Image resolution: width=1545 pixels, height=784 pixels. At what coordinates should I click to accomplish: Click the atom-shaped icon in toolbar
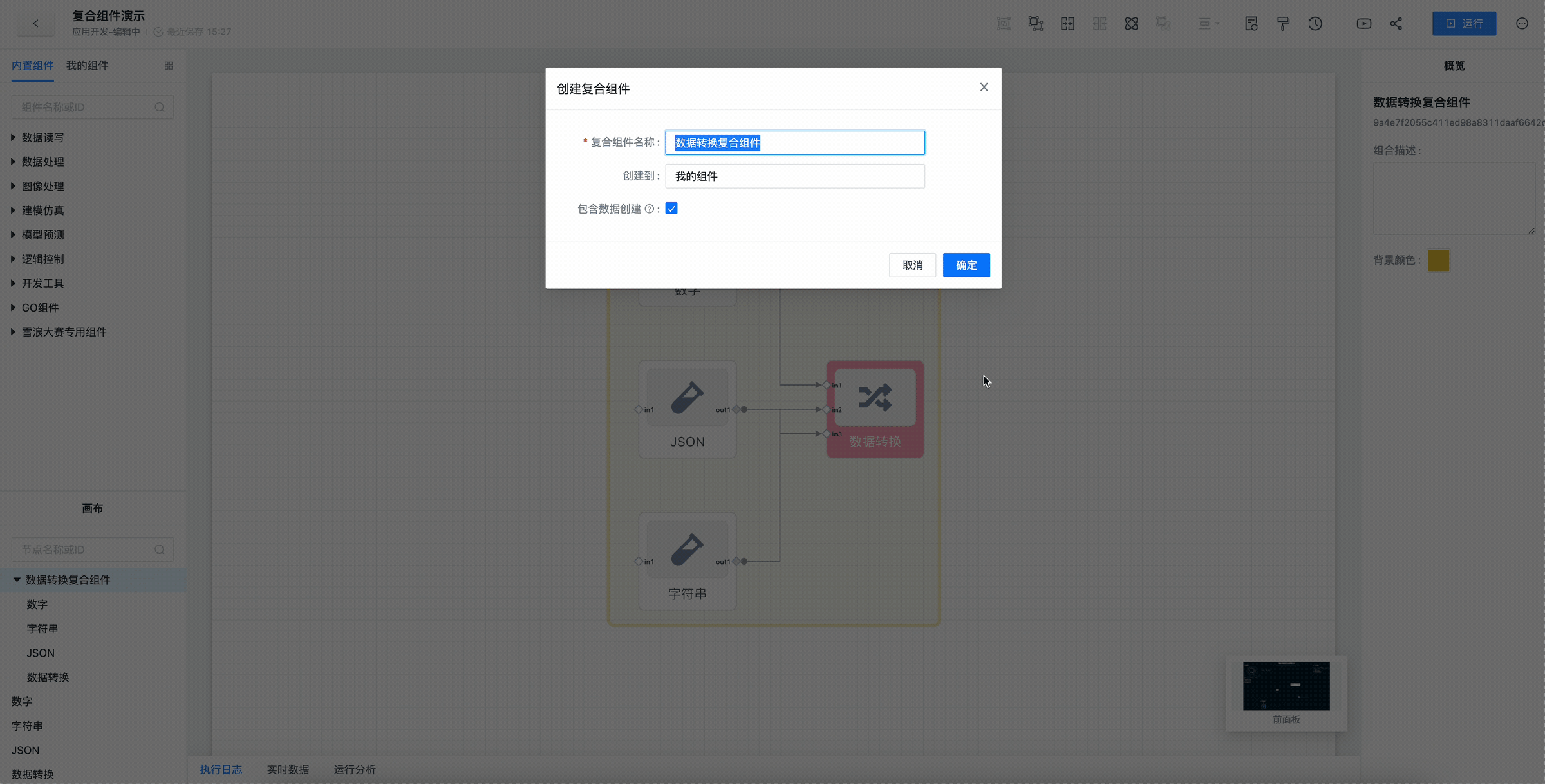pos(1131,24)
